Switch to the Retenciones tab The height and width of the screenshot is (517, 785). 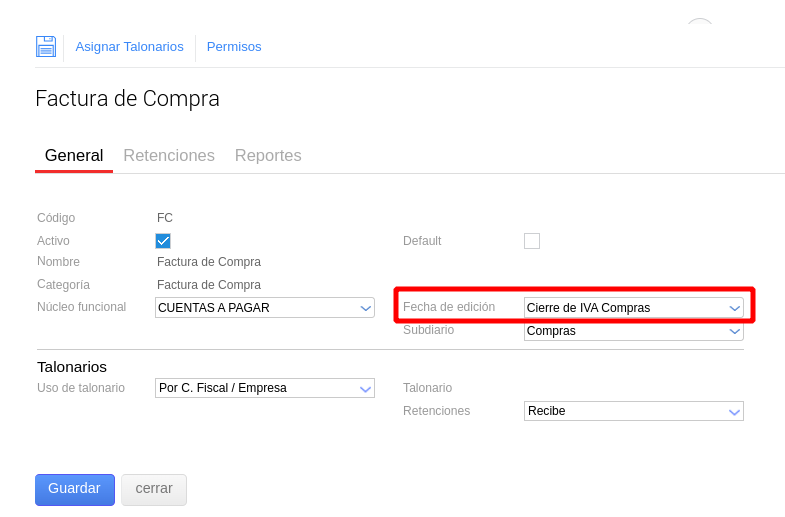click(169, 156)
